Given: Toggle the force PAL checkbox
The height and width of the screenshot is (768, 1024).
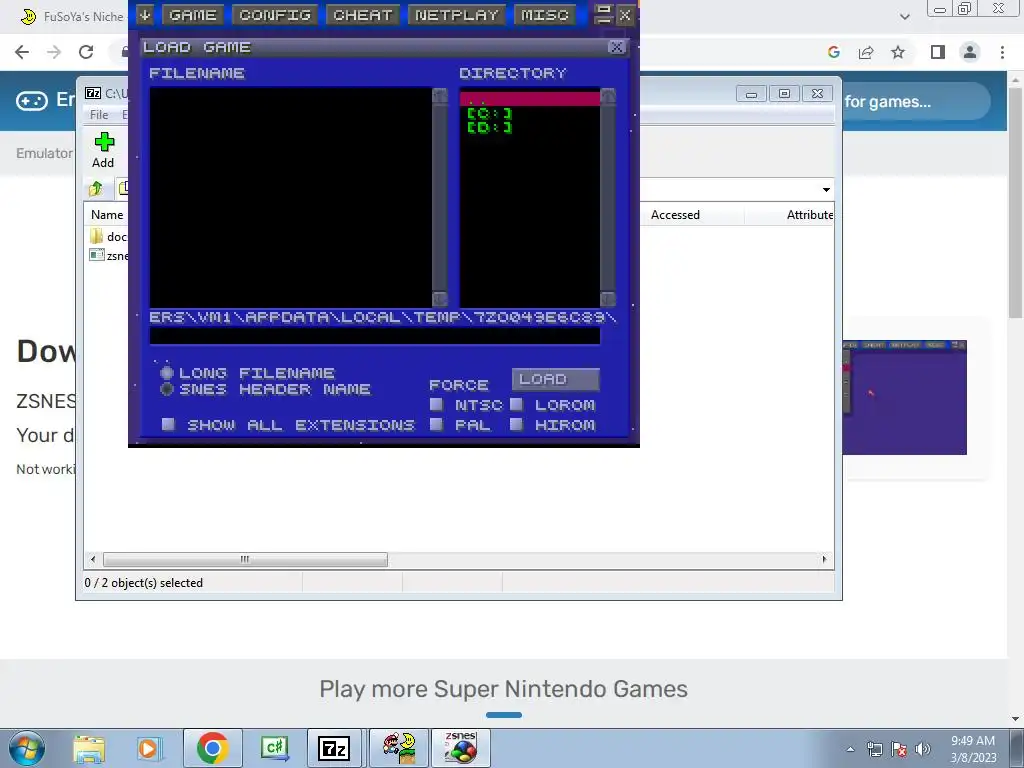Looking at the screenshot, I should point(436,424).
